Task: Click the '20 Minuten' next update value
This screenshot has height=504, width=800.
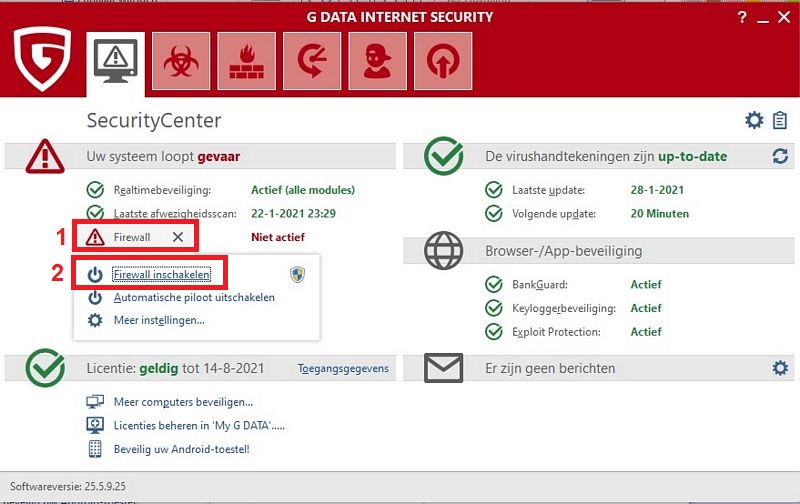Action: point(660,214)
